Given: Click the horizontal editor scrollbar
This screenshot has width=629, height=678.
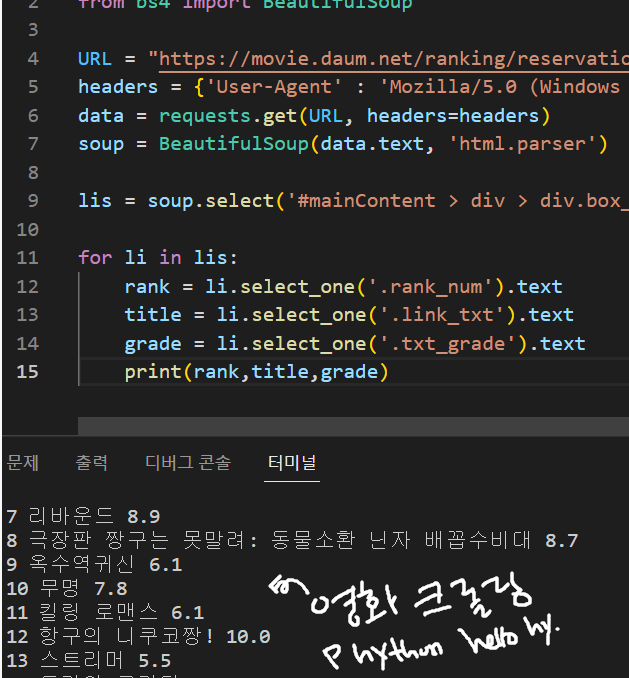Looking at the screenshot, I should tap(353, 426).
